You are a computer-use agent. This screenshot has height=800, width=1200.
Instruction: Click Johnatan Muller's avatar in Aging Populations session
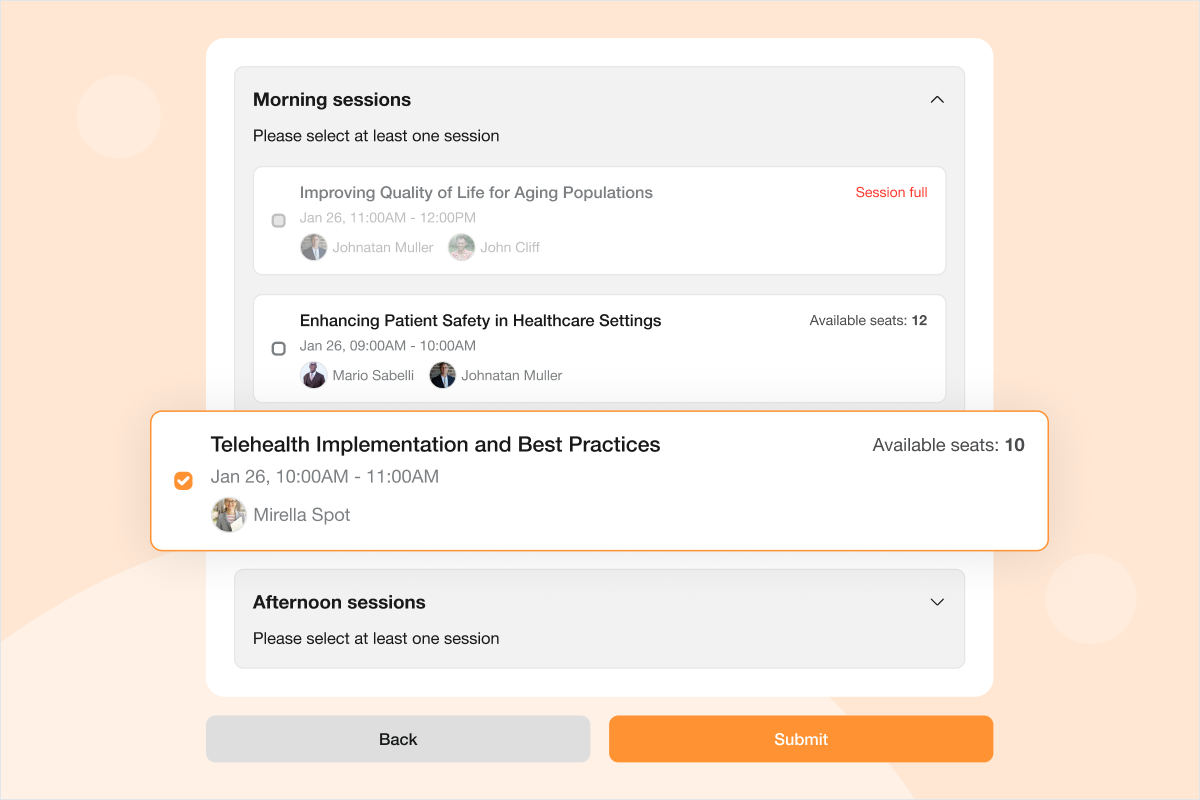pos(314,247)
